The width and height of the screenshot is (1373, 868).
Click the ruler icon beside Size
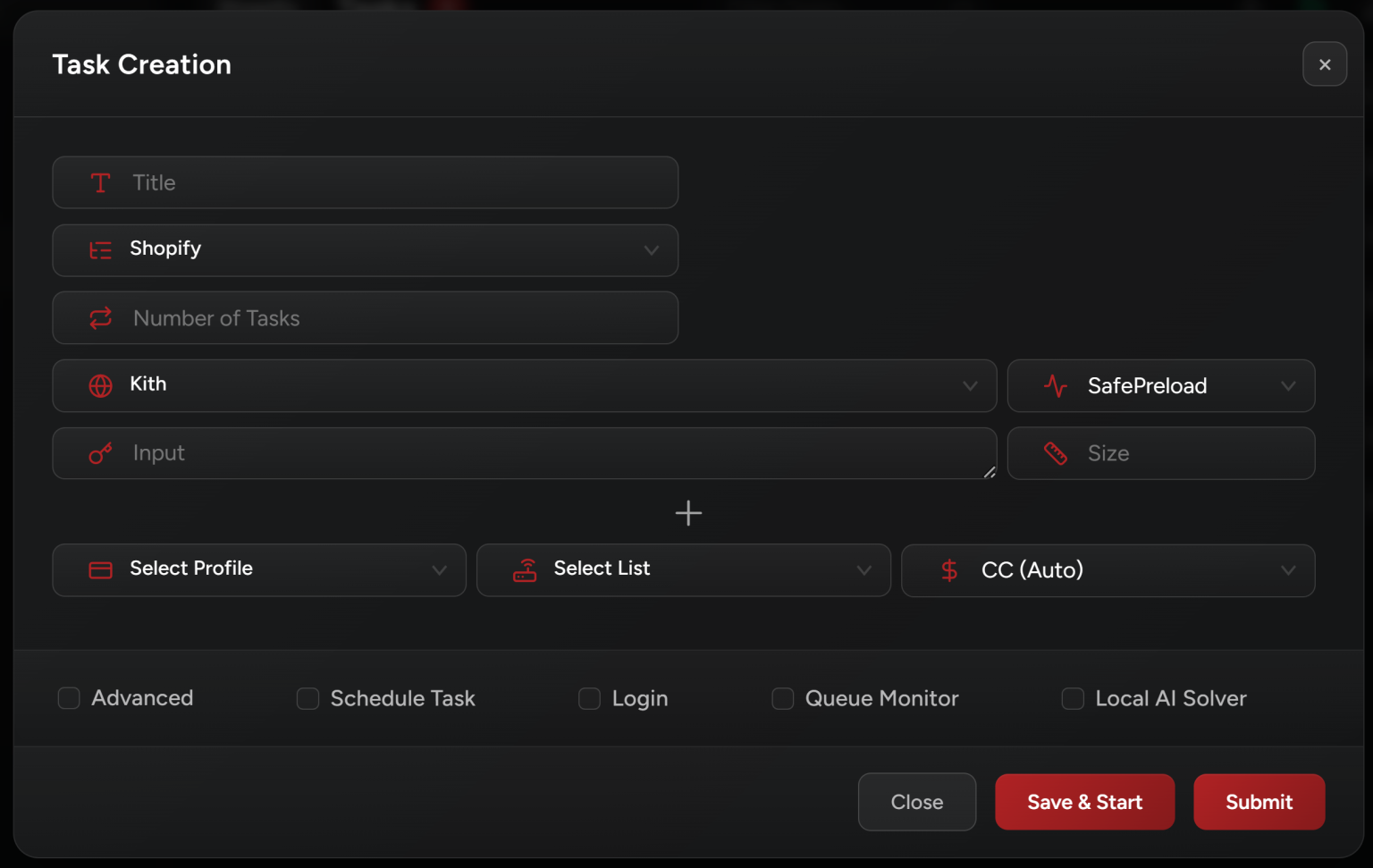tap(1056, 454)
